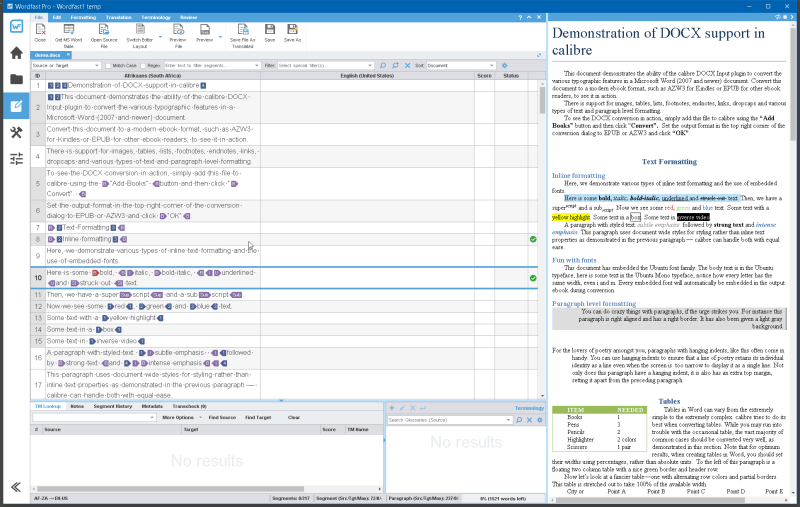The width and height of the screenshot is (800, 507).
Task: Select the TXLF Editor icon in sidebar
Action: click(16, 106)
